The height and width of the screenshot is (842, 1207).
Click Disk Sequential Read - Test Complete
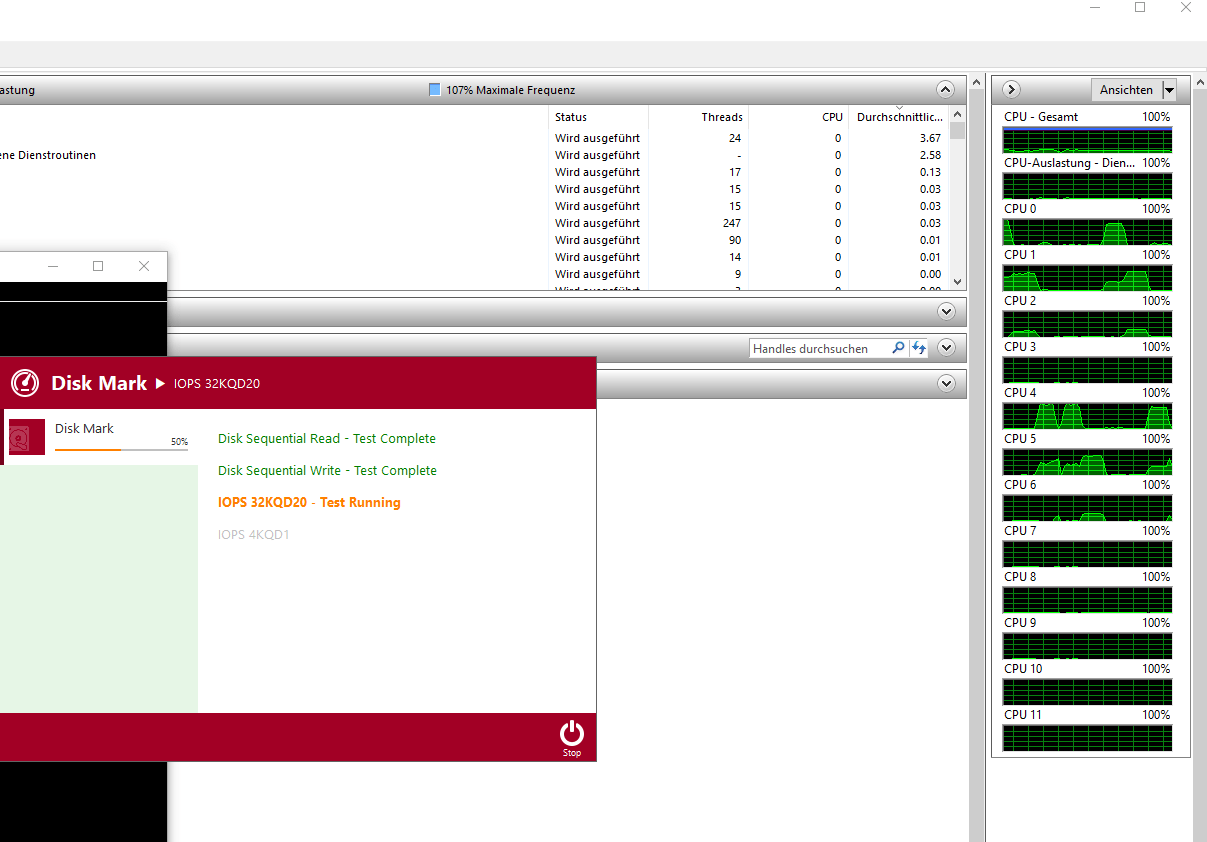point(327,439)
